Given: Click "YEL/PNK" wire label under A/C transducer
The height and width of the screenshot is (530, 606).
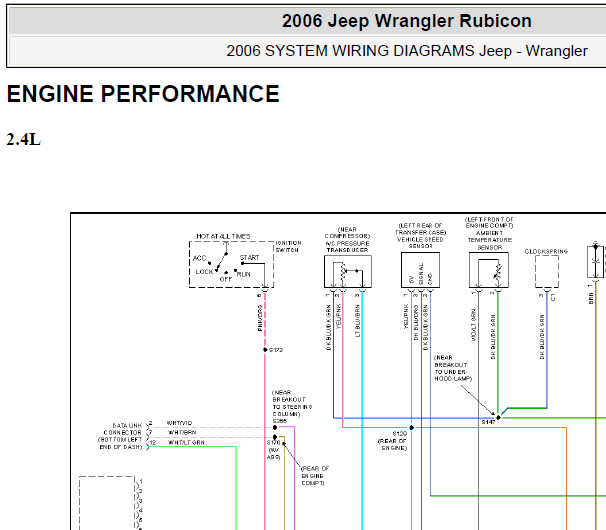Looking at the screenshot, I should click(339, 317).
